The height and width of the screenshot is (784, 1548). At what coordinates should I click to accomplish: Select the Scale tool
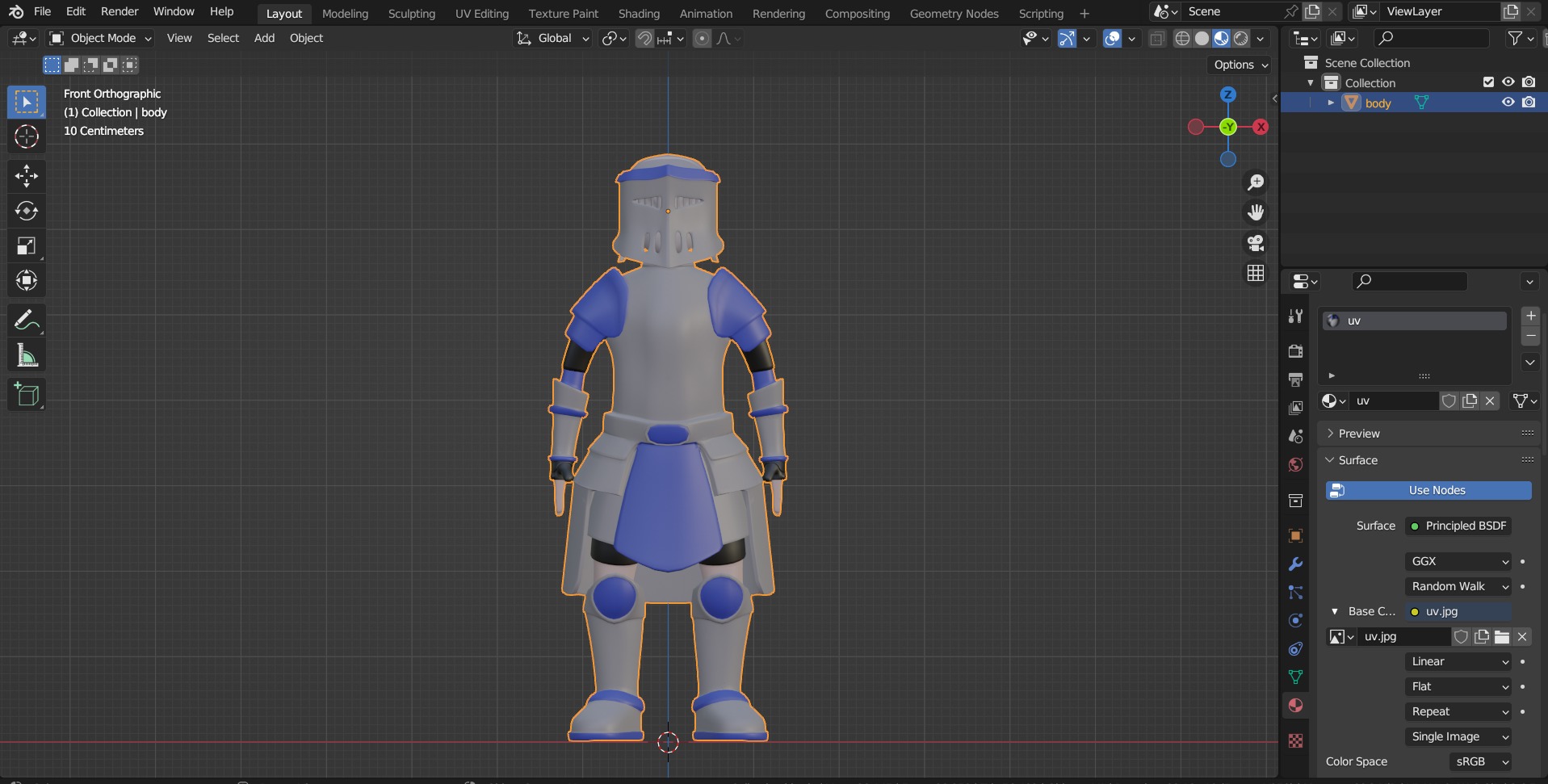click(x=27, y=246)
